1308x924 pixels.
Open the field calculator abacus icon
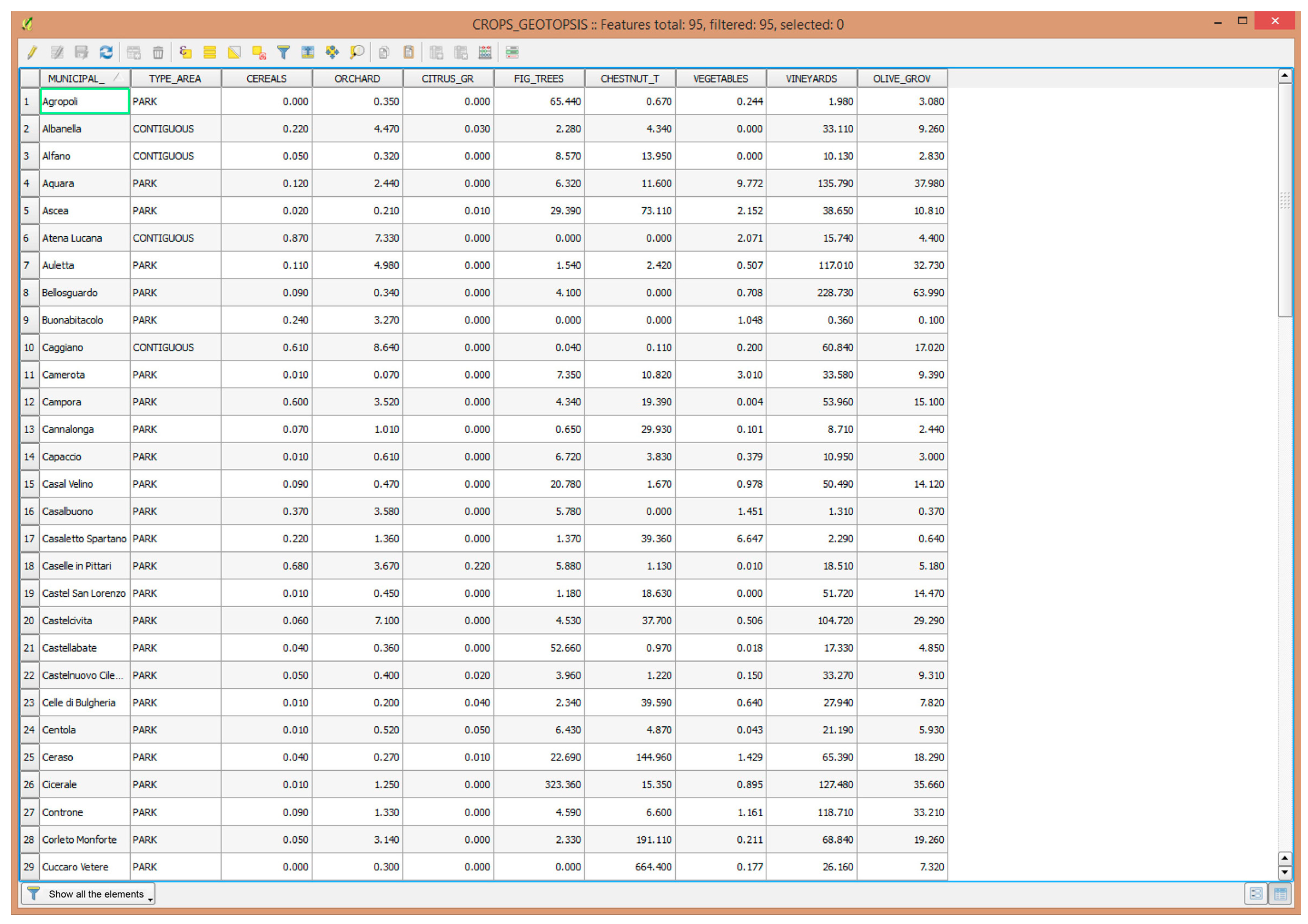(x=485, y=53)
